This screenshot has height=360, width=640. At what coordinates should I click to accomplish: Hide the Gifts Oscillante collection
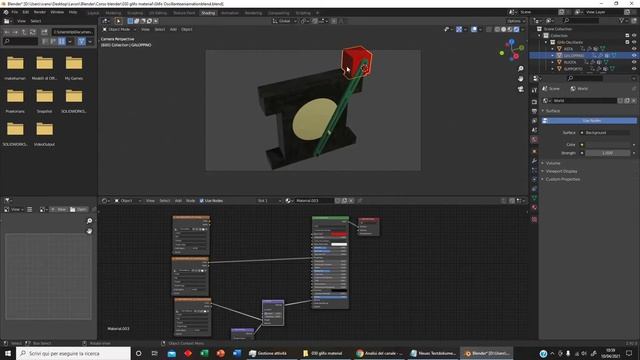tap(634, 42)
